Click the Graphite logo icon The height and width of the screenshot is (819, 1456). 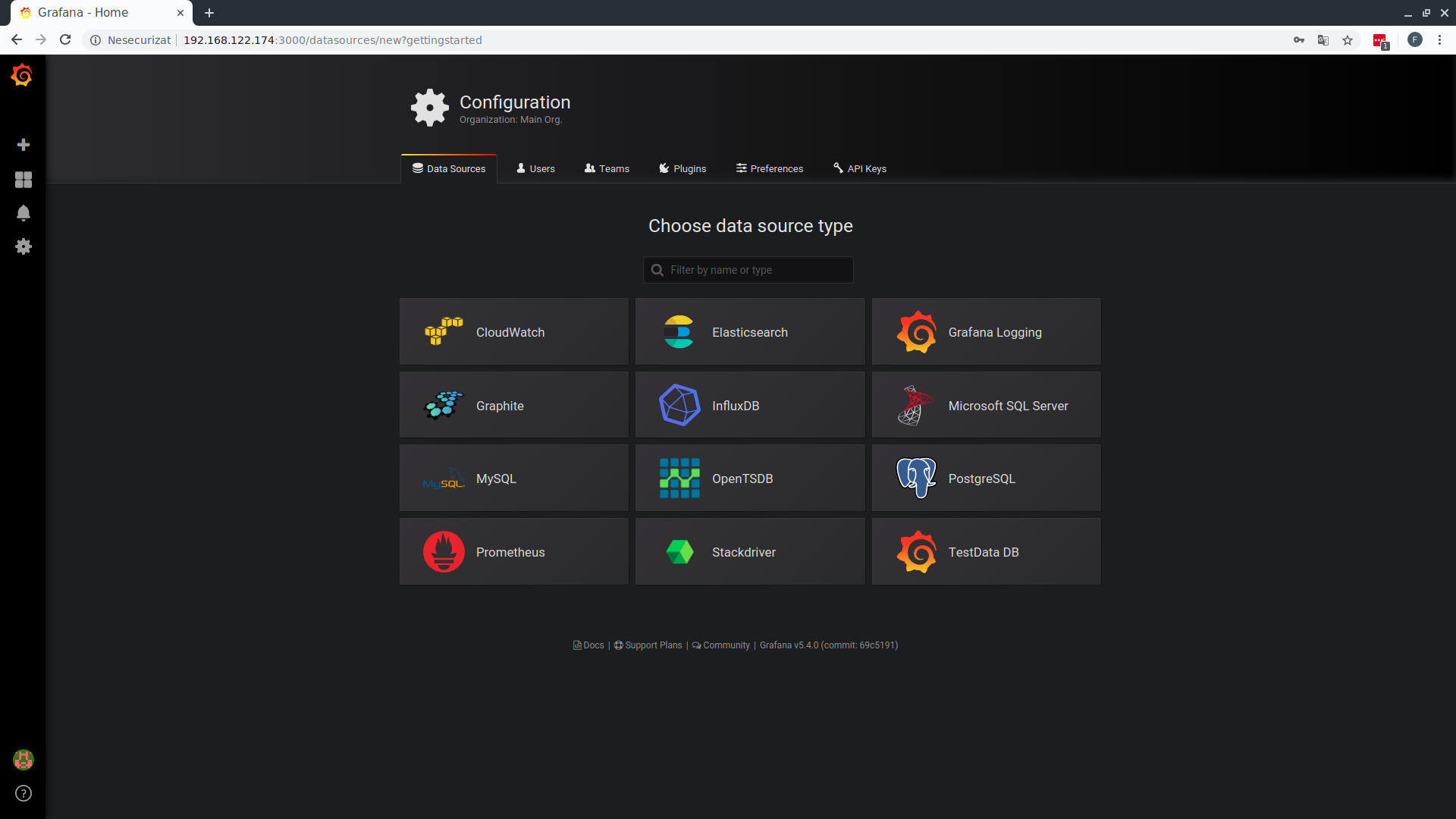444,405
